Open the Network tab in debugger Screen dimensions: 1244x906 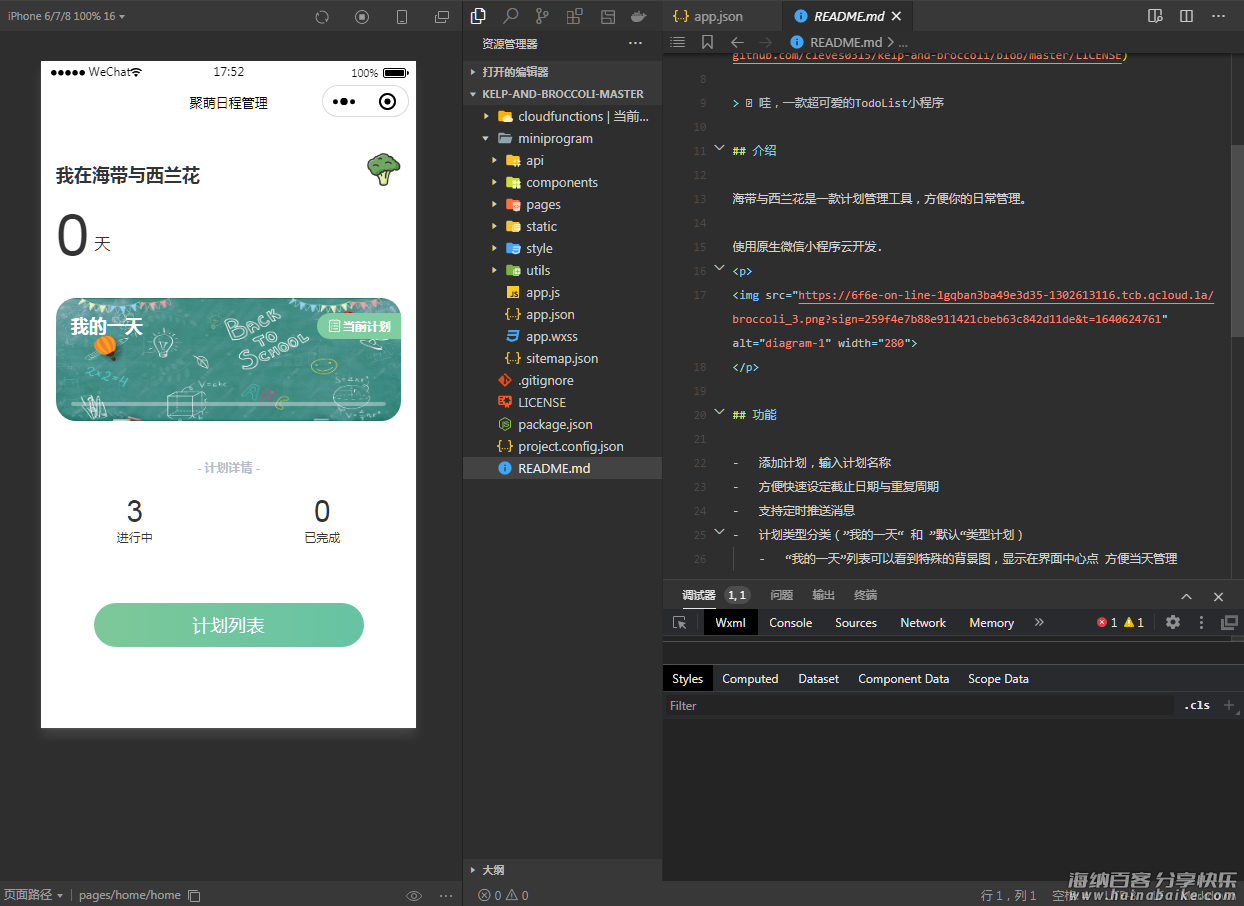(x=923, y=622)
